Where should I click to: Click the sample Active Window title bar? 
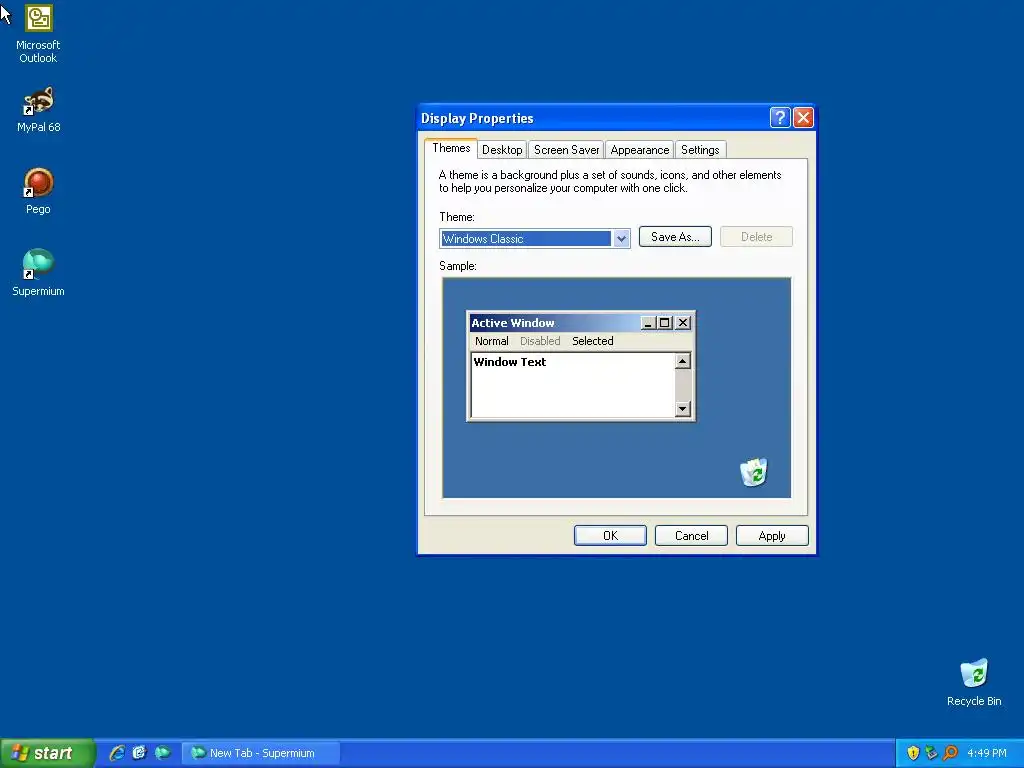click(555, 323)
